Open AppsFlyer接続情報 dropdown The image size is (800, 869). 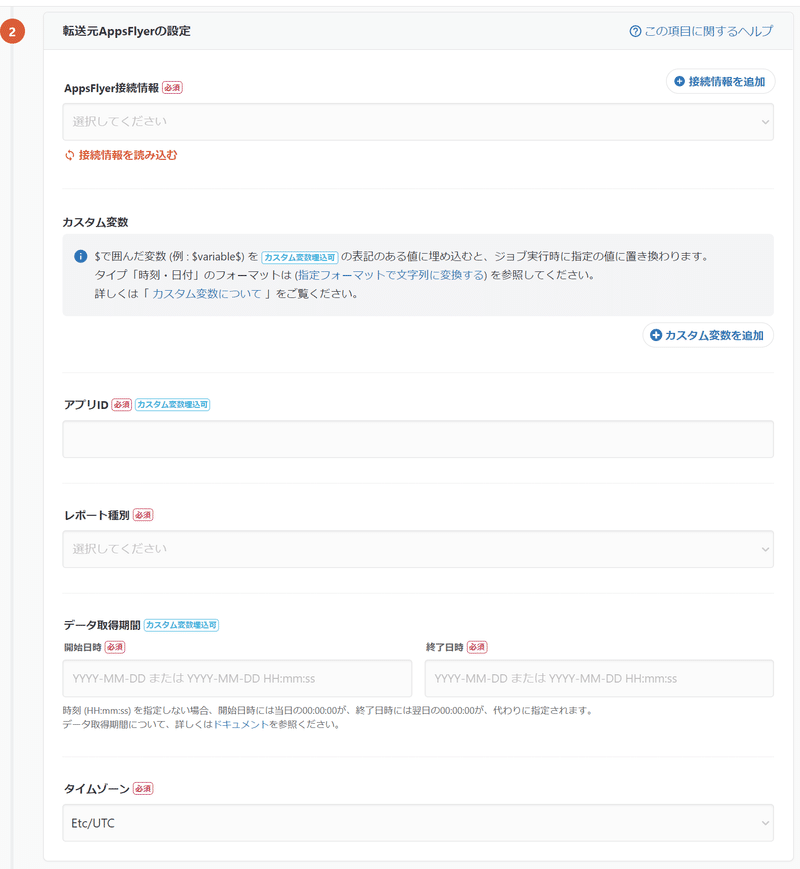[x=418, y=122]
